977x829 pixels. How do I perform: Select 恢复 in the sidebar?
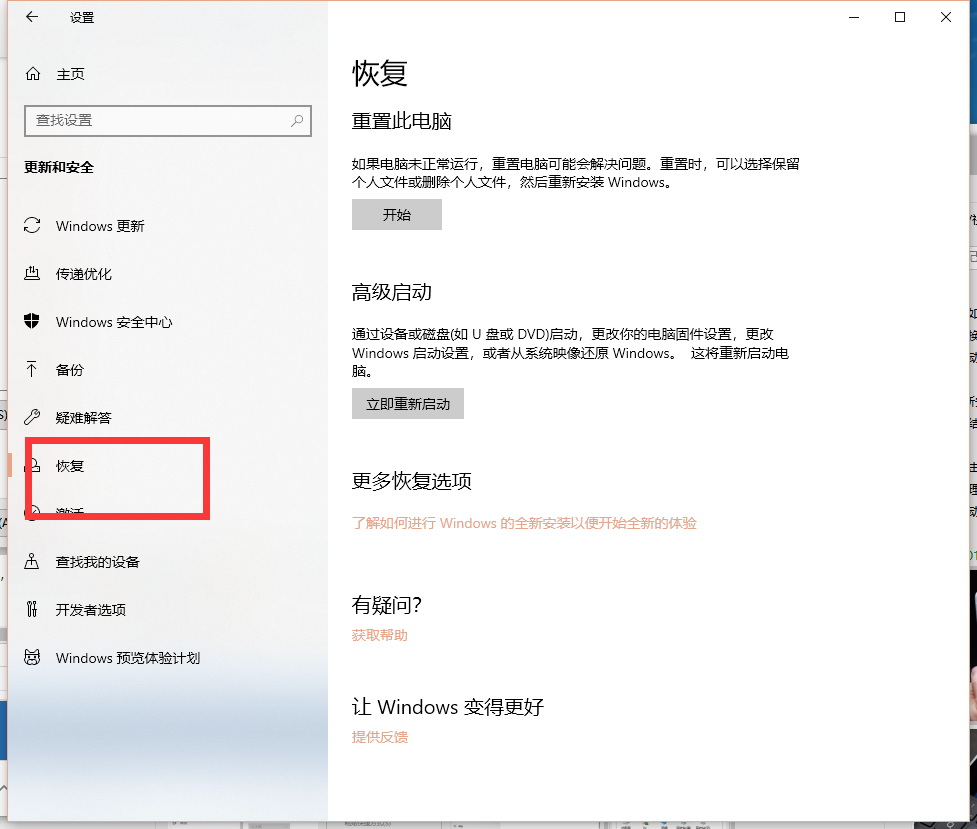point(70,466)
